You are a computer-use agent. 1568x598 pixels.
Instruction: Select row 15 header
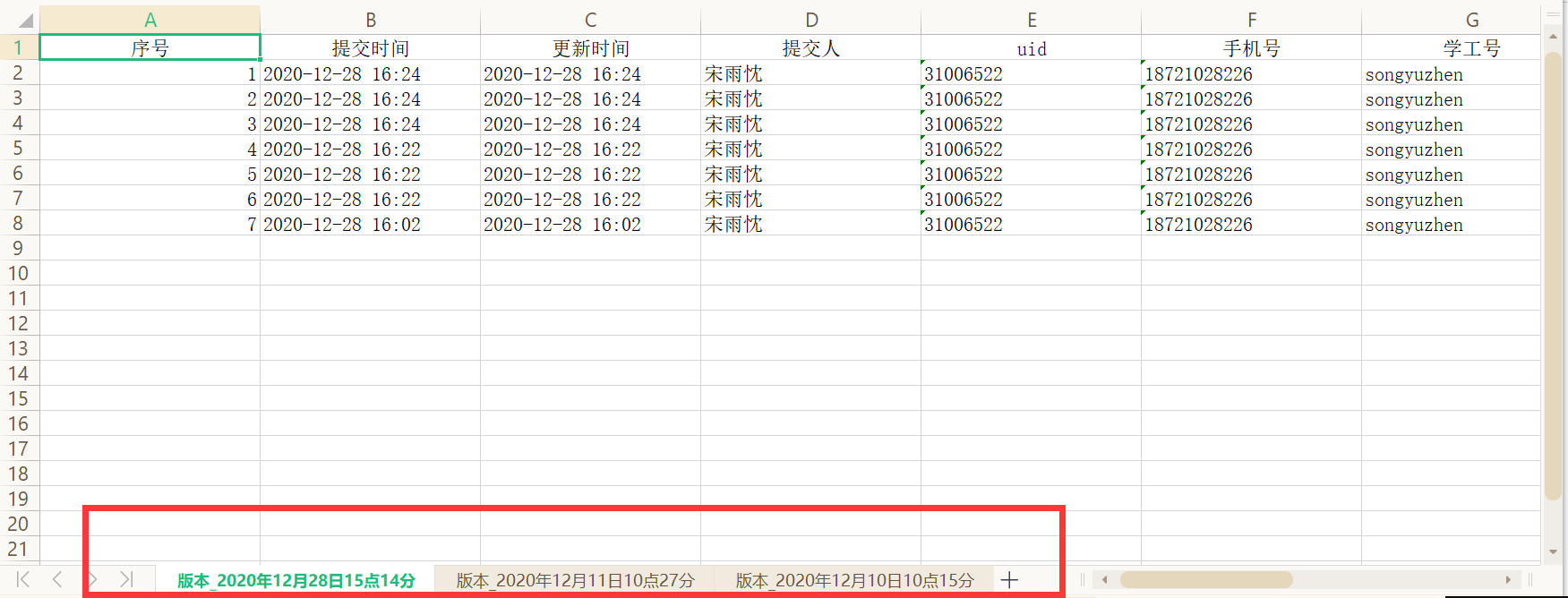pos(19,398)
